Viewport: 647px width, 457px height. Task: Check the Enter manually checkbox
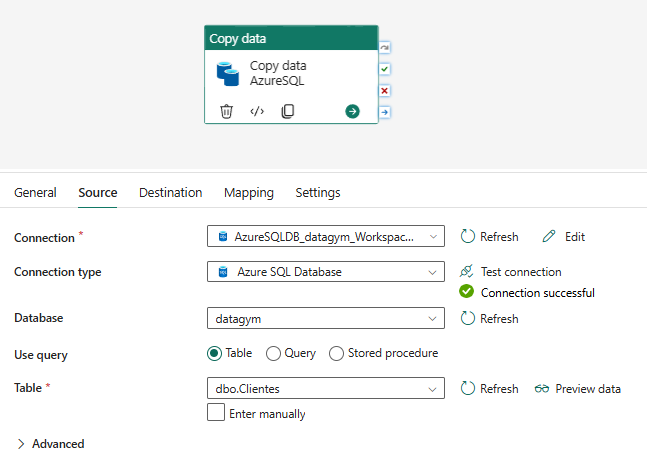pyautogui.click(x=216, y=412)
